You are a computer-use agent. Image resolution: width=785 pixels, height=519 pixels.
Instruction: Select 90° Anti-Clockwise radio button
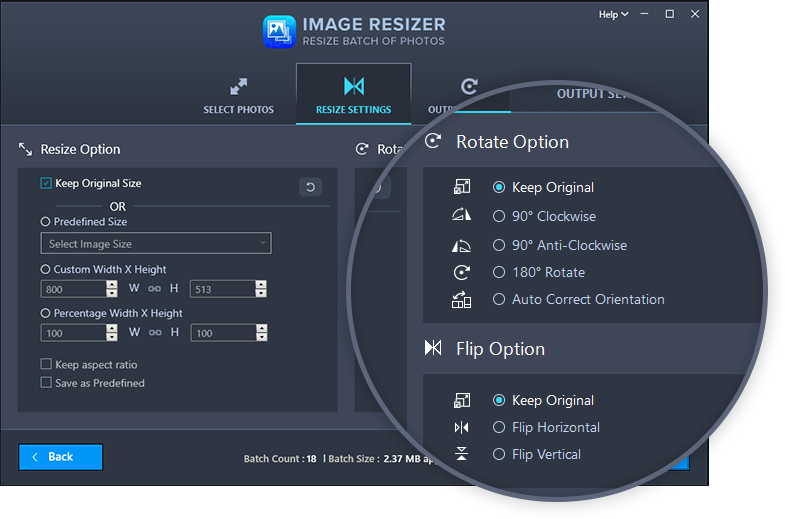pyautogui.click(x=499, y=245)
